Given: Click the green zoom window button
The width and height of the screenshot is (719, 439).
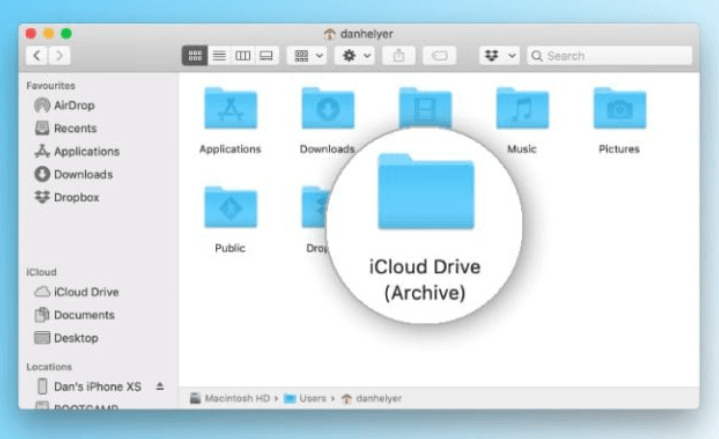Looking at the screenshot, I should click(x=66, y=33).
